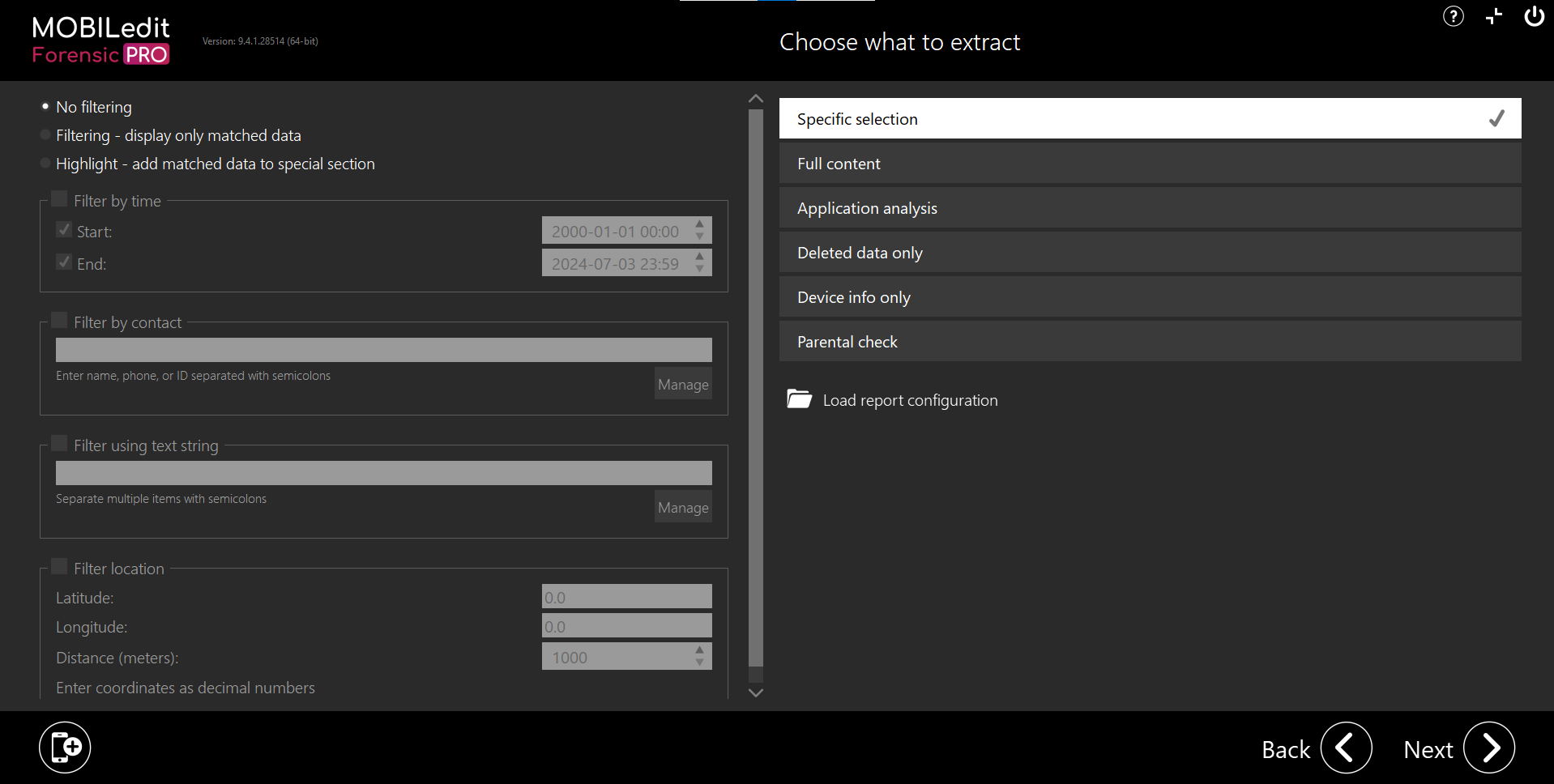This screenshot has width=1554, height=784.
Task: Click the Back arrow circle icon
Action: click(x=1346, y=748)
